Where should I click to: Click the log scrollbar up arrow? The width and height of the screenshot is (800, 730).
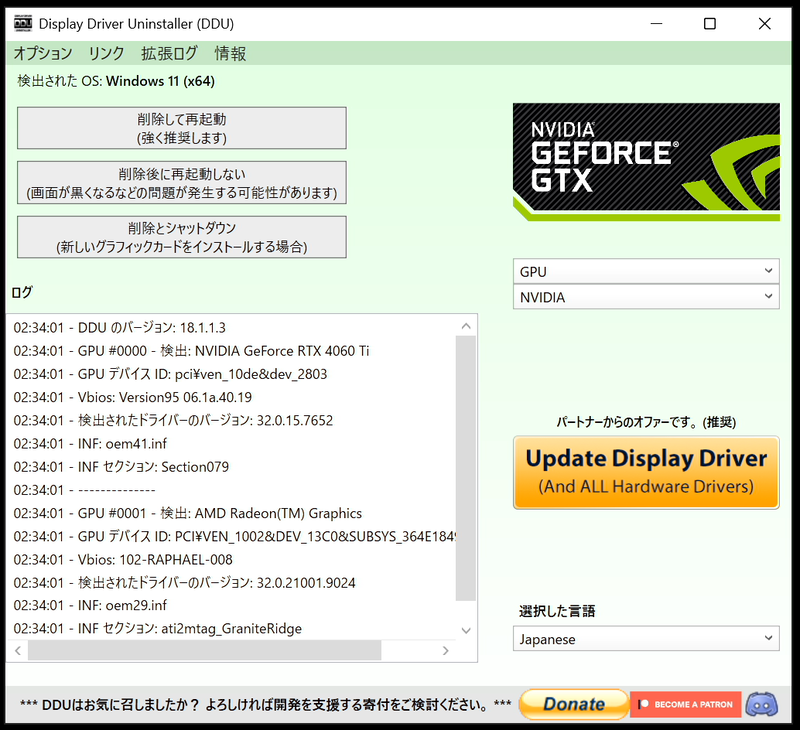466,325
